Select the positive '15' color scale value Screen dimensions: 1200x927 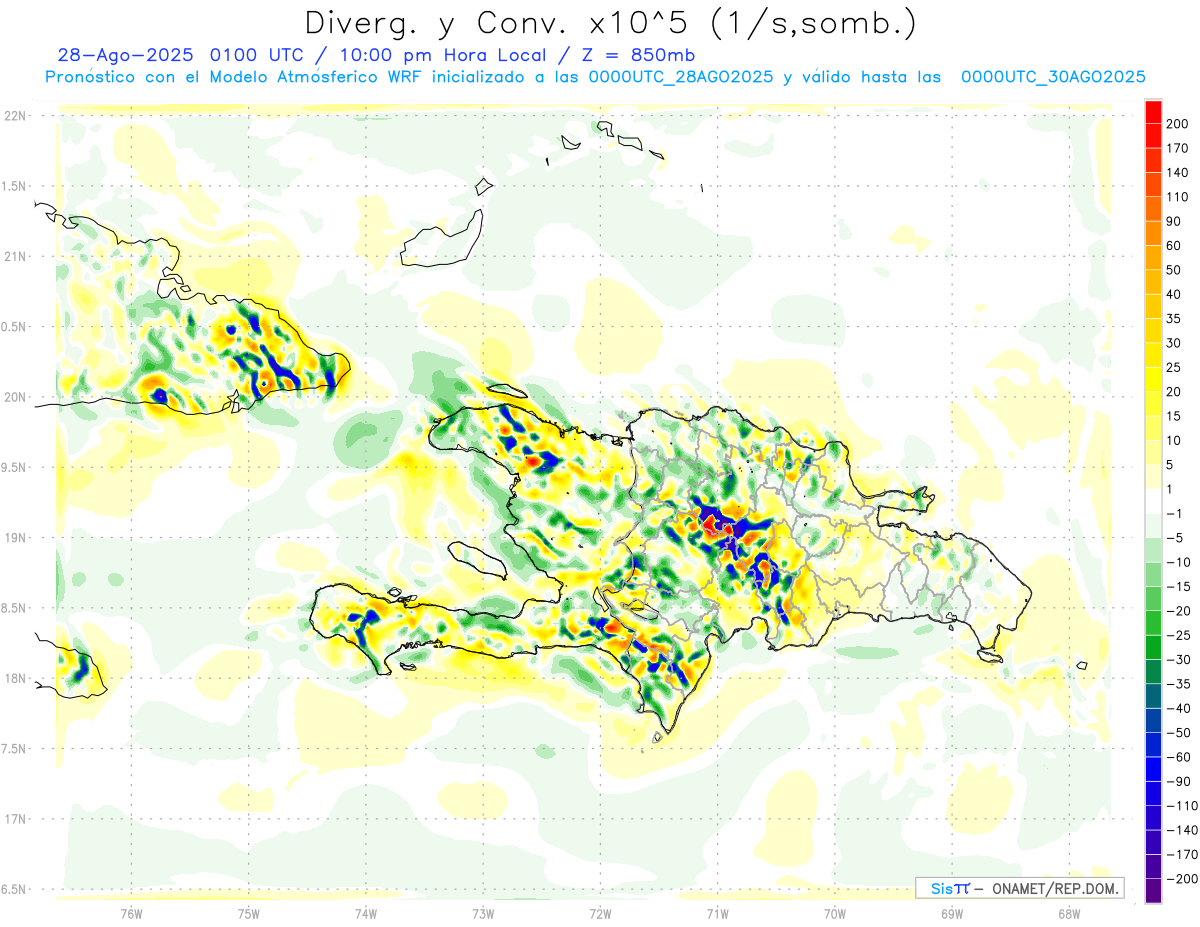(x=1175, y=416)
